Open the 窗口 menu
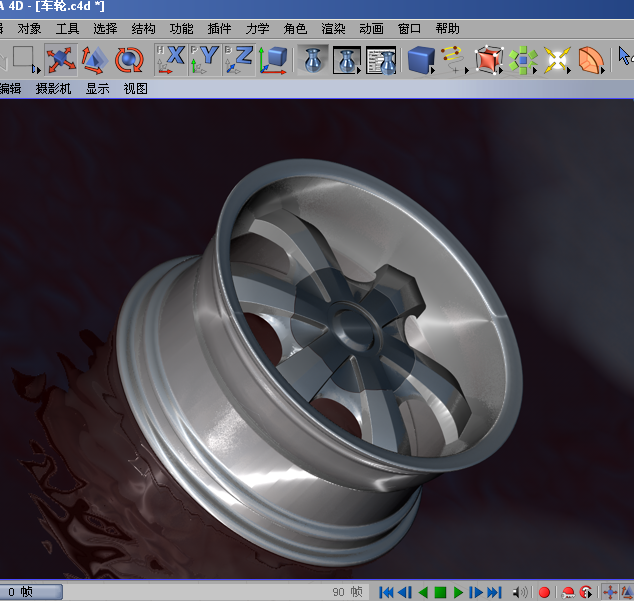Viewport: 634px width, 601px height. tap(409, 29)
